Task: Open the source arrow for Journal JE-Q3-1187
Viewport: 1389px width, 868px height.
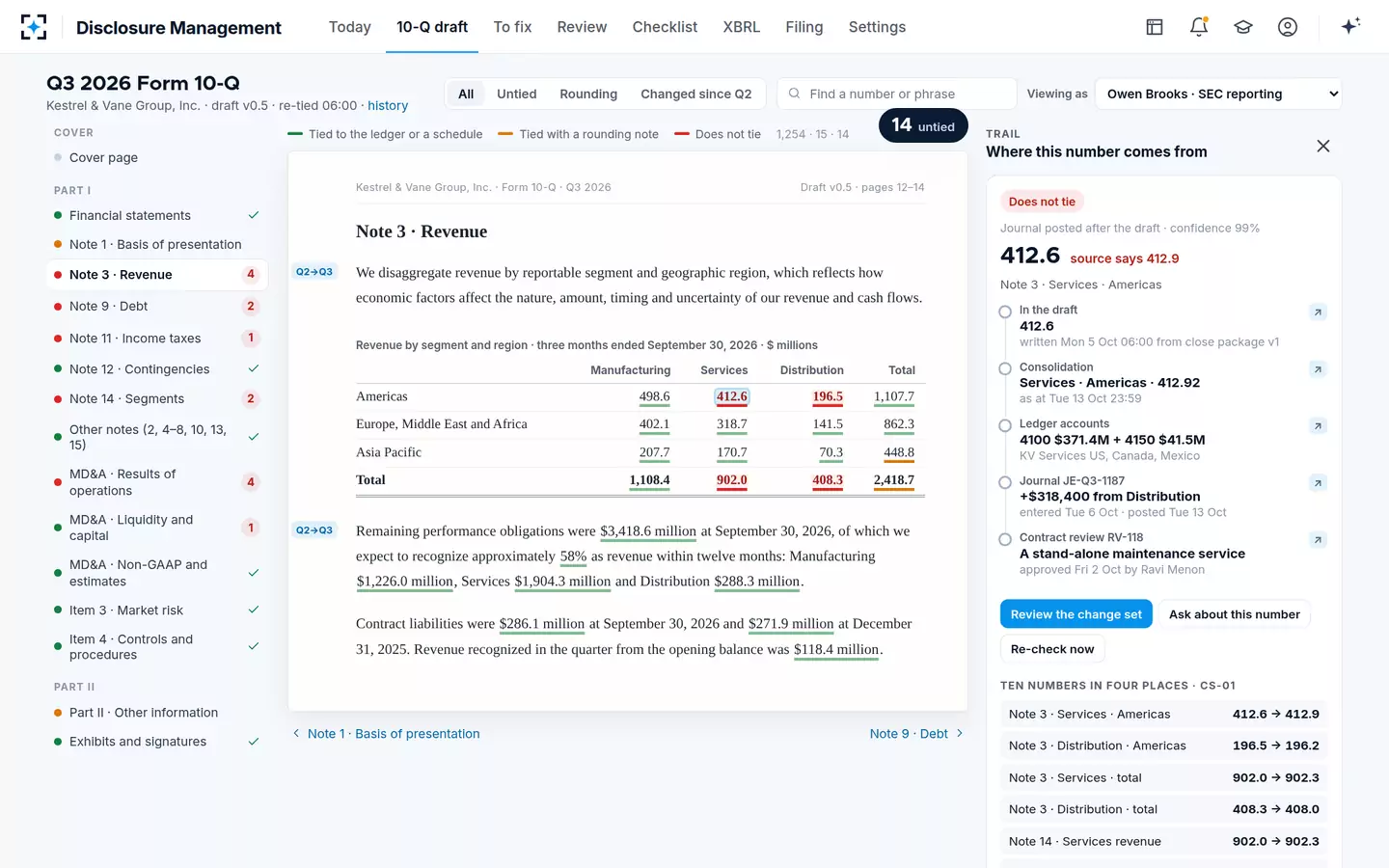Action: 1318,483
